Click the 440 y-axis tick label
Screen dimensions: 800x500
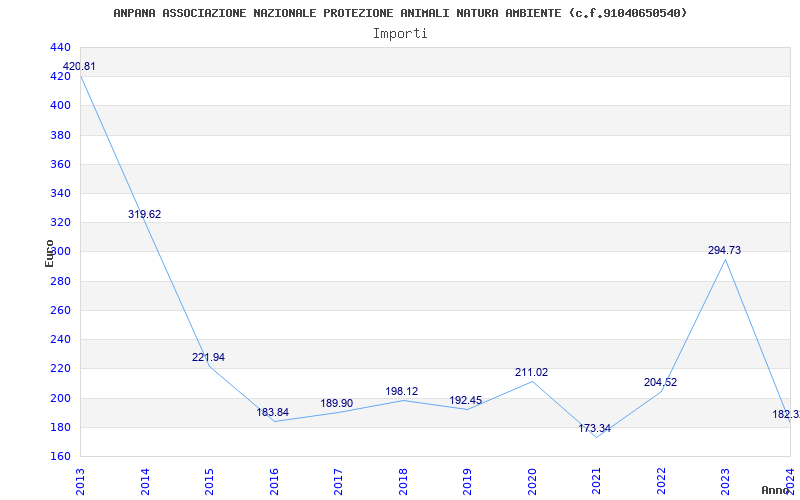coord(60,47)
